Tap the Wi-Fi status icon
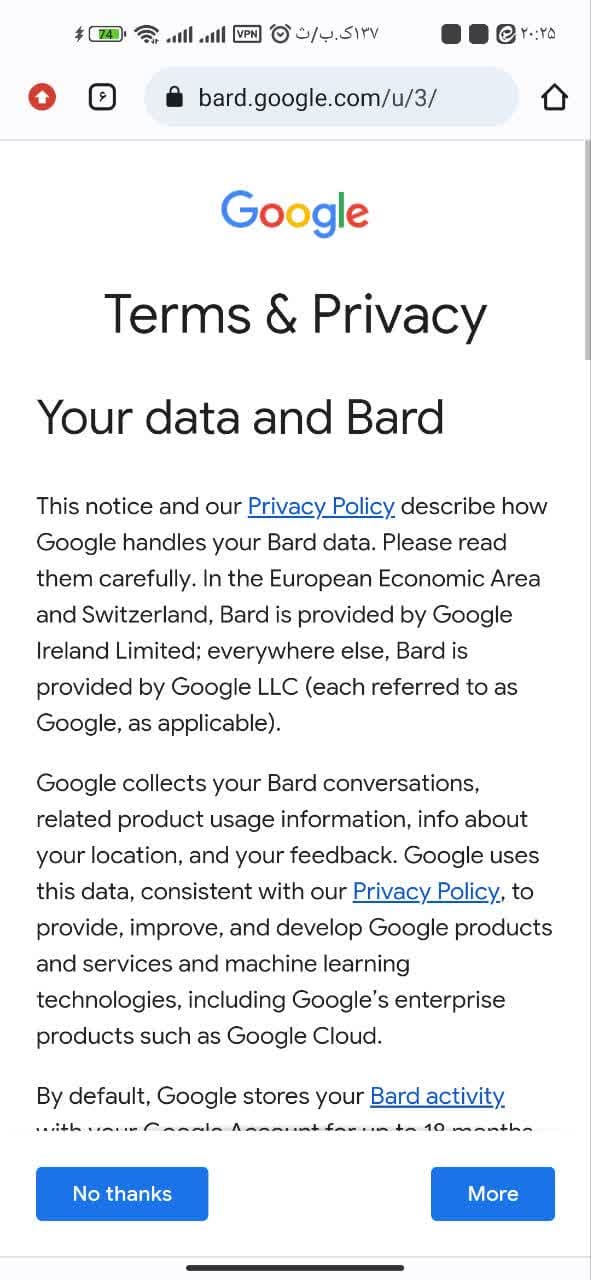The height and width of the screenshot is (1280, 591). pyautogui.click(x=147, y=34)
